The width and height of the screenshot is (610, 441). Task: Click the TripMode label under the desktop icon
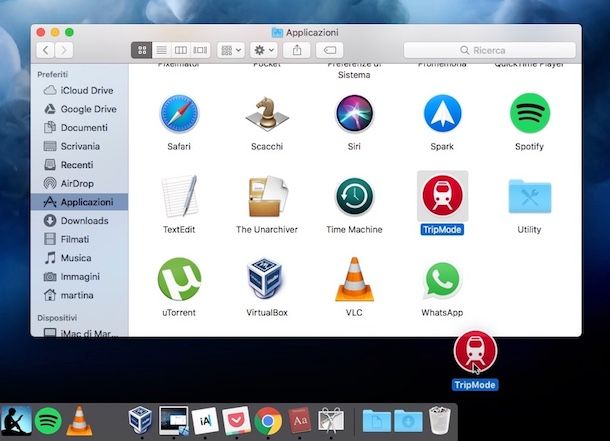click(x=475, y=385)
